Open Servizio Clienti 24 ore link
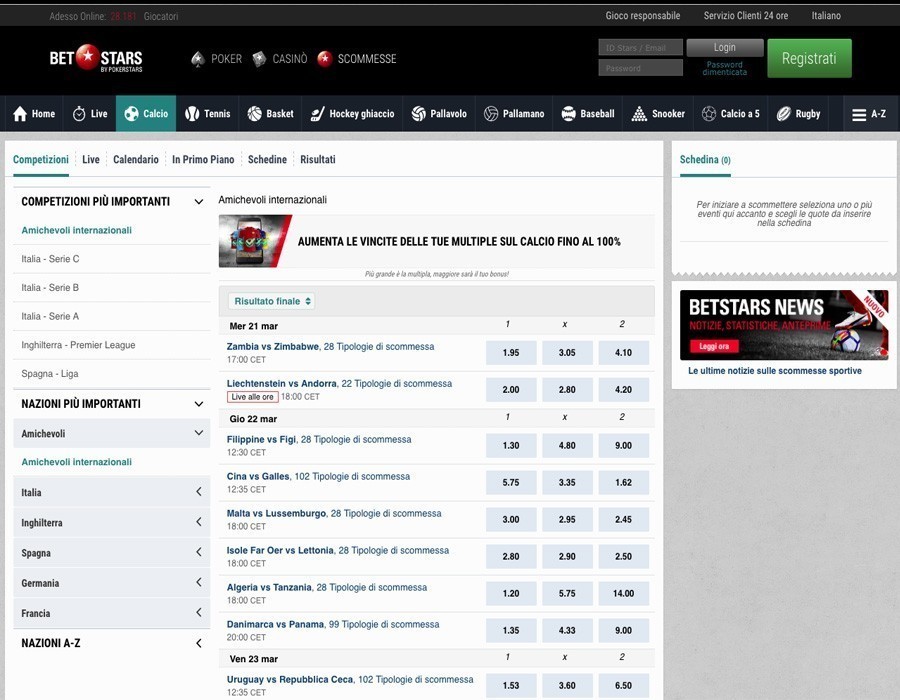The height and width of the screenshot is (700, 900). (x=746, y=15)
